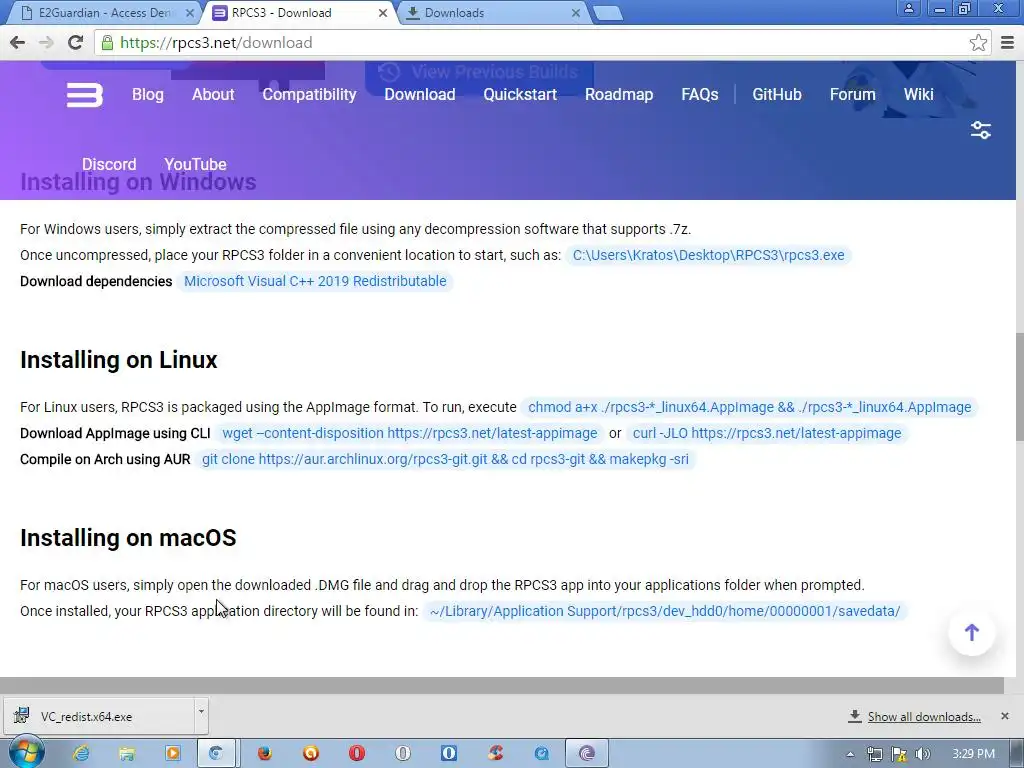Open the Quickstart guide
Viewport: 1024px width, 768px height.
(x=520, y=95)
